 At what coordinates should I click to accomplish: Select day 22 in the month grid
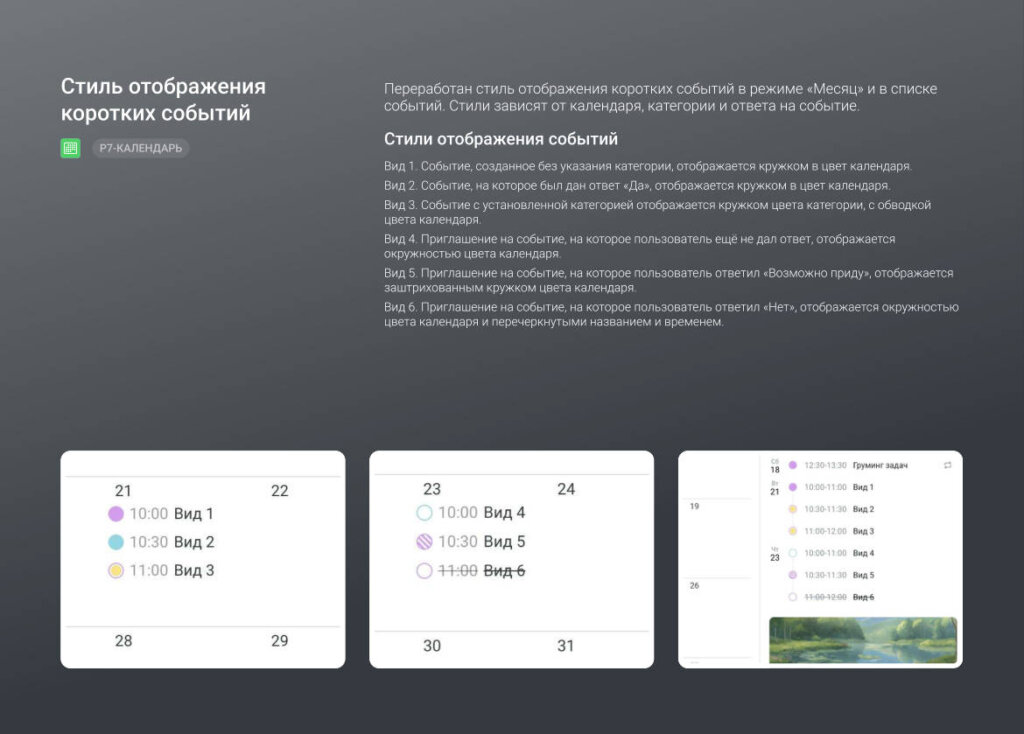click(x=280, y=491)
